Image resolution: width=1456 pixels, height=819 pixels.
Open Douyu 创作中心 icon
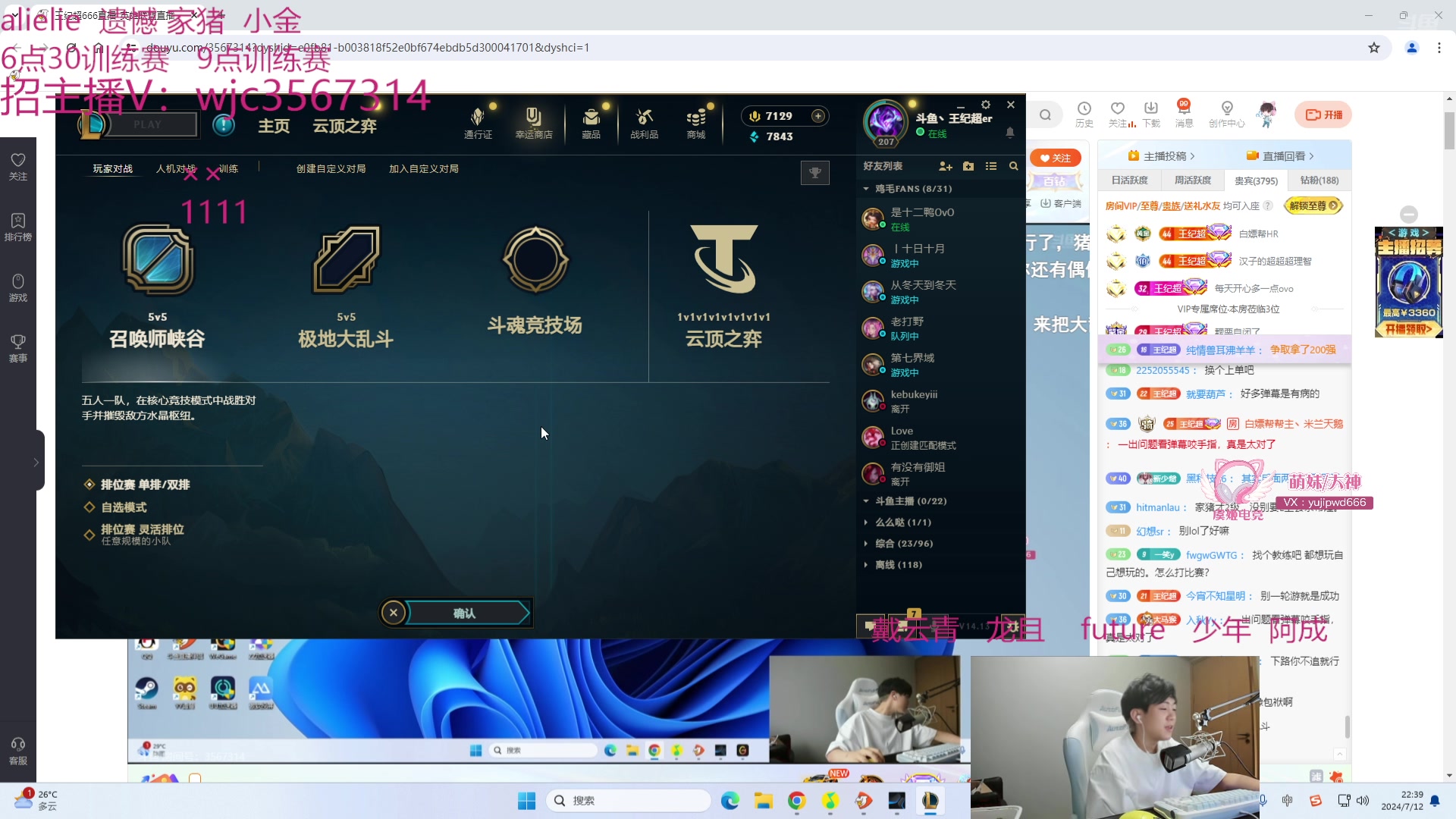(1227, 115)
